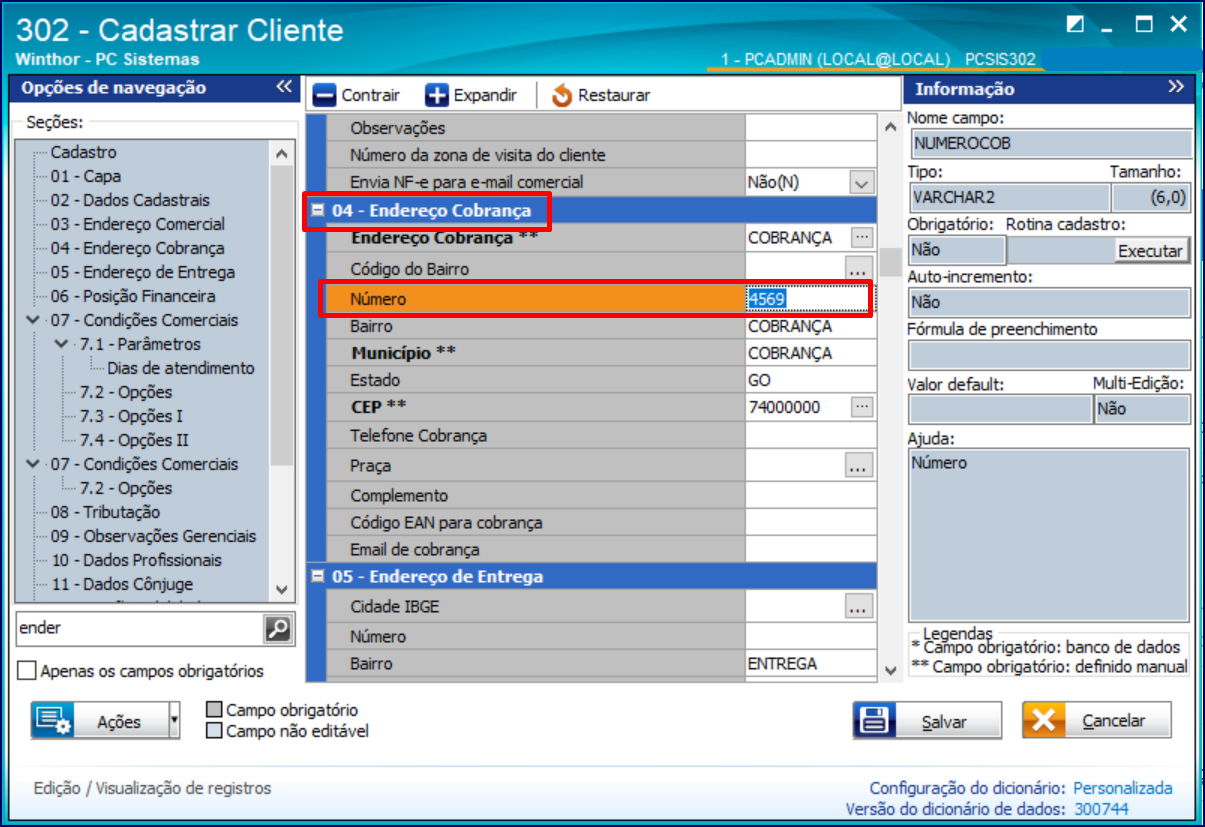Select 'Cadastro' in the sections tree
This screenshot has width=1205, height=827.
click(84, 152)
